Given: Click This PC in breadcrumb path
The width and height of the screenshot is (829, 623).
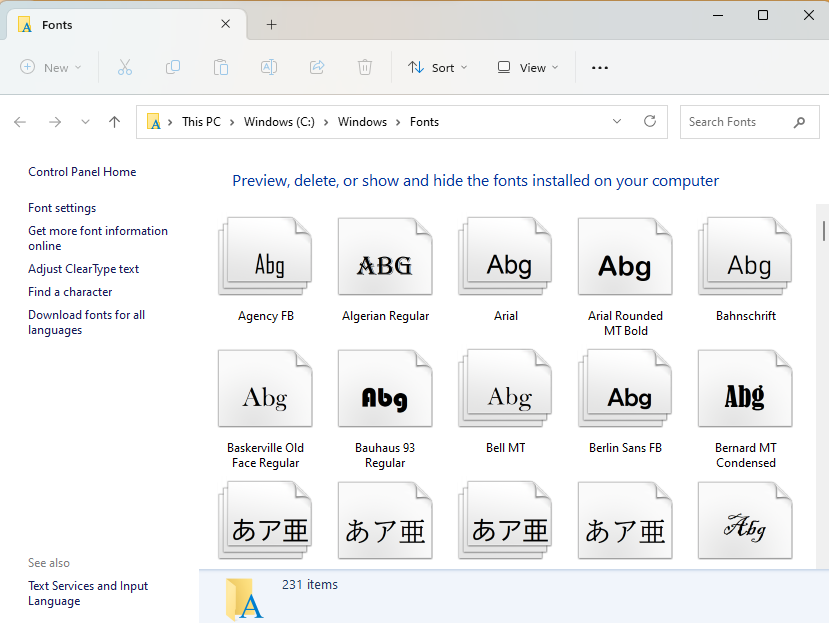Looking at the screenshot, I should click(201, 122).
